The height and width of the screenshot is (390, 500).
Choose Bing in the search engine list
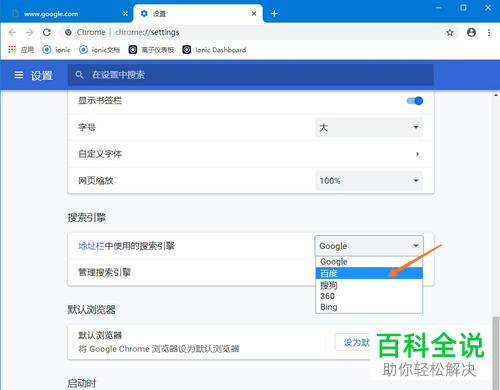369,307
